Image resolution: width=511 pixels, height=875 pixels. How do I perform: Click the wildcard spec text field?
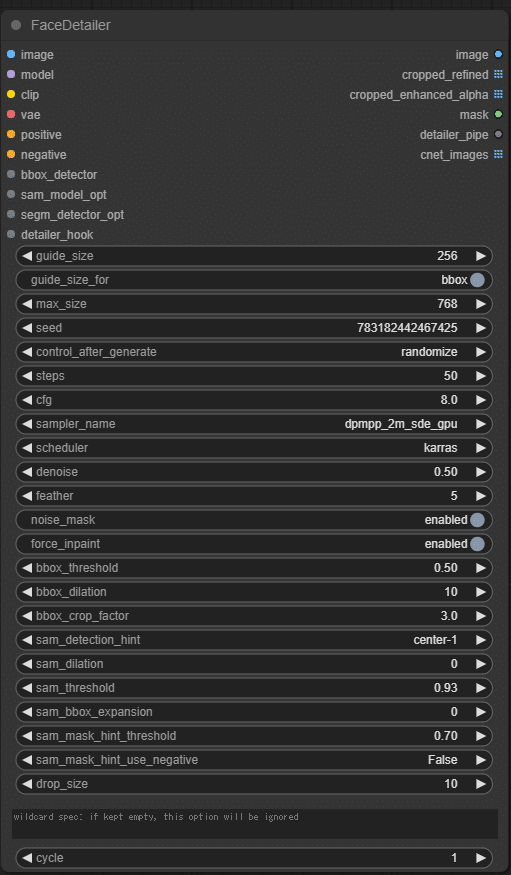coord(255,824)
